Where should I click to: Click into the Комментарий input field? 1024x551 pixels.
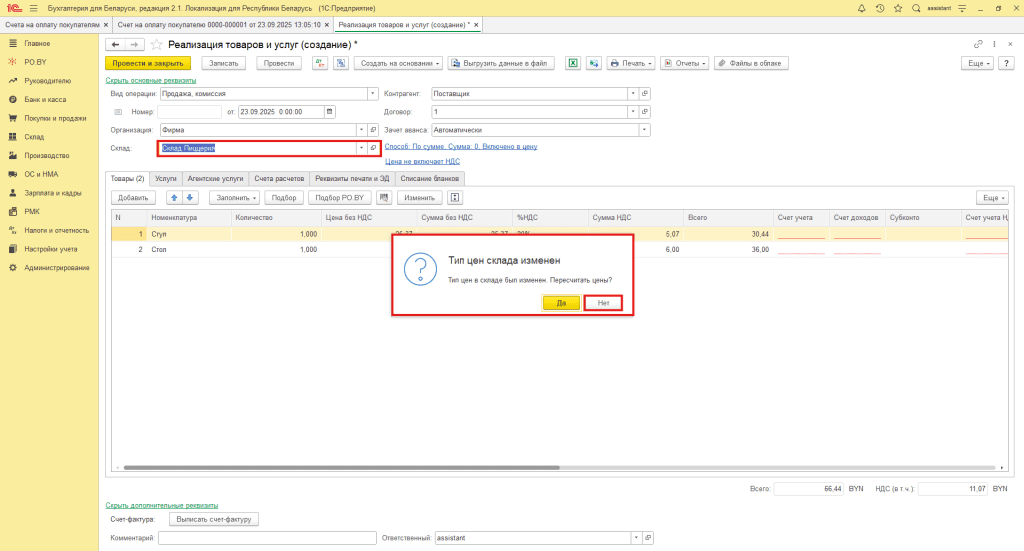click(x=266, y=538)
